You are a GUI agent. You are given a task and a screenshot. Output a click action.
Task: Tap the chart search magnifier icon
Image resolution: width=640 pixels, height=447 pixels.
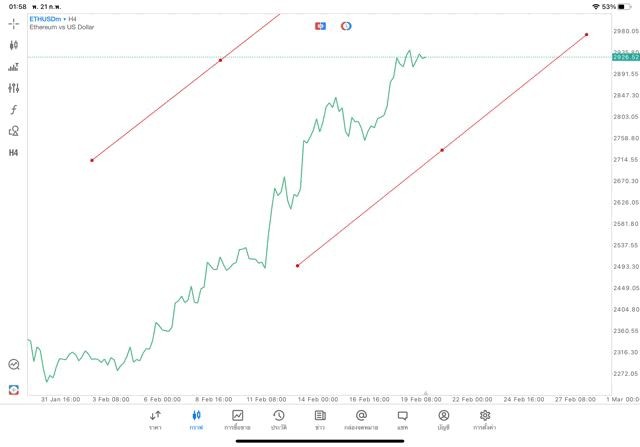(13, 365)
